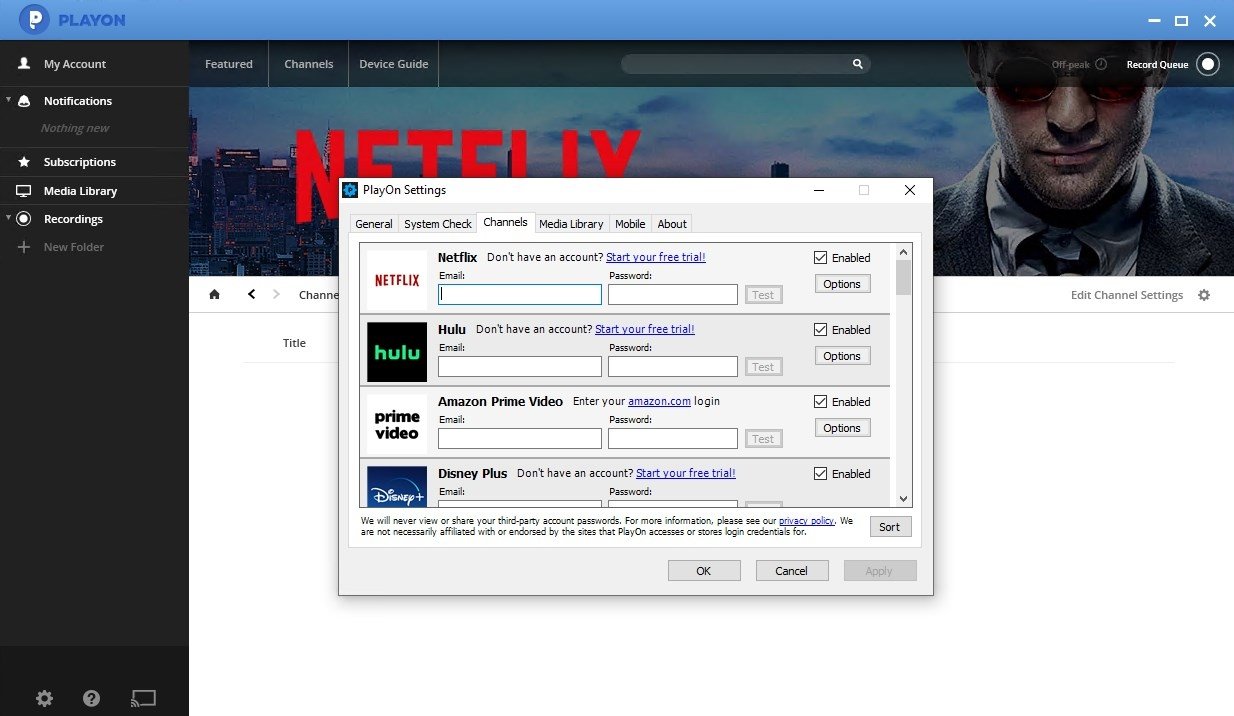Open settings gear in sidebar bottom
1234x716 pixels.
click(x=44, y=698)
